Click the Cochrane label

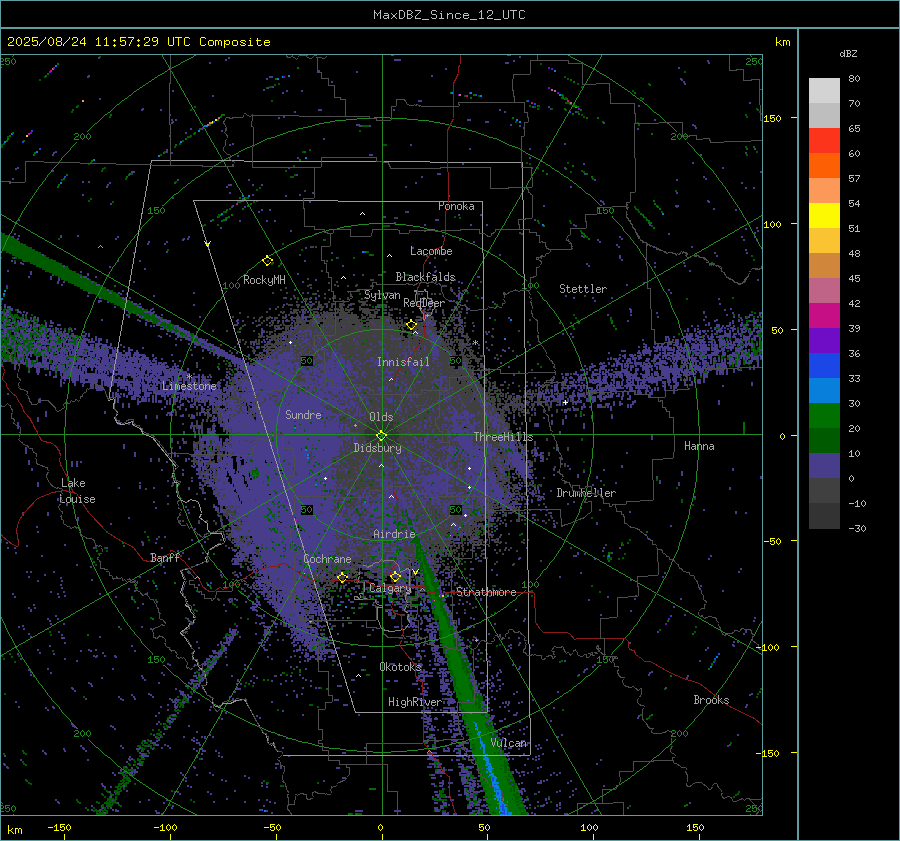point(327,559)
